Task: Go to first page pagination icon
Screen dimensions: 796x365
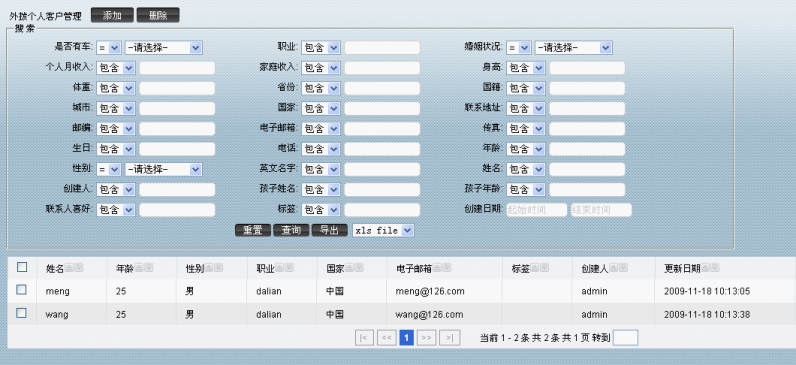Action: click(x=364, y=338)
